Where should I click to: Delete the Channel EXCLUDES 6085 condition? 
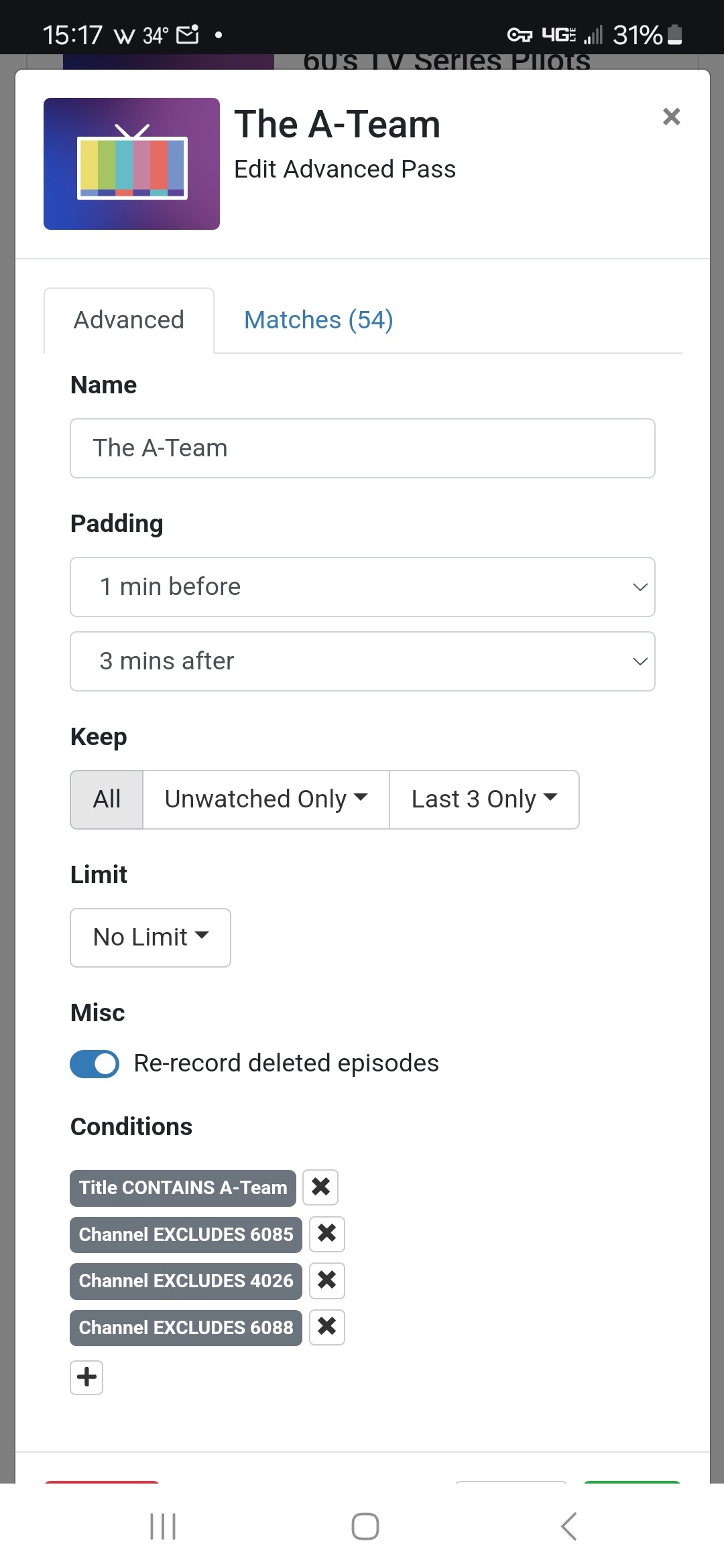tap(327, 1234)
